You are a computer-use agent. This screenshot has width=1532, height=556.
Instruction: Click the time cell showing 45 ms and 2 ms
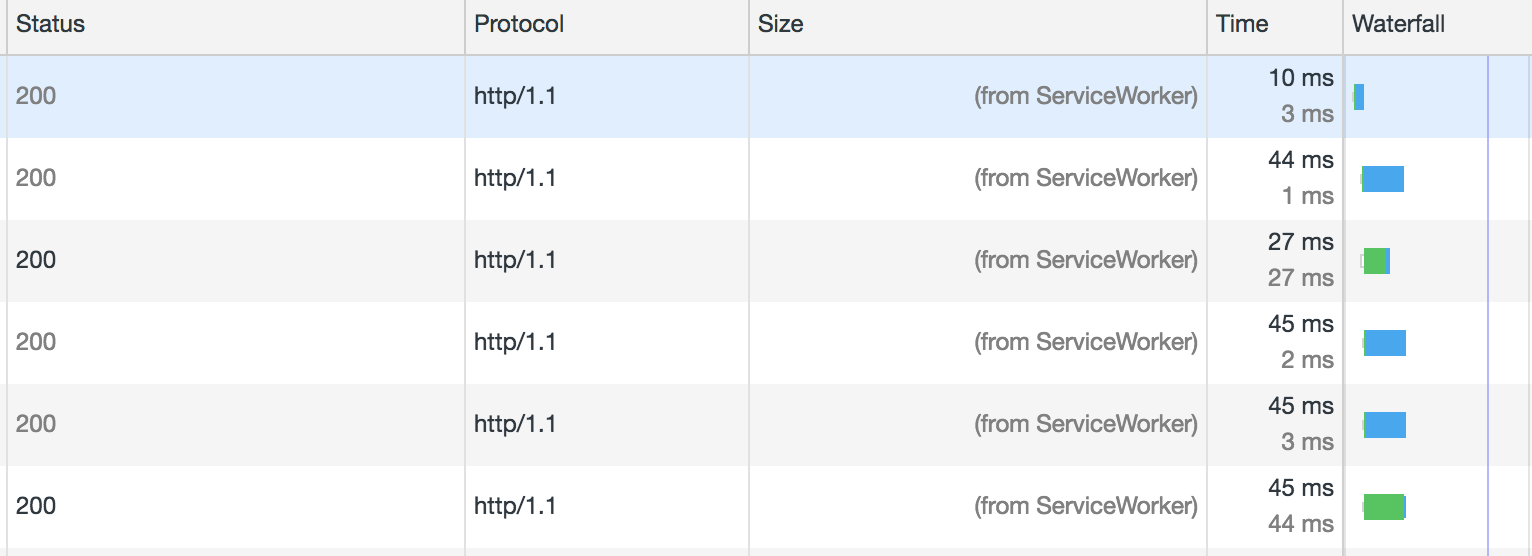tap(1300, 342)
